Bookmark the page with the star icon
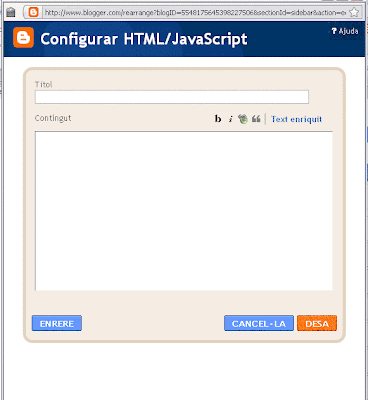This screenshot has width=368, height=400. 354,13
